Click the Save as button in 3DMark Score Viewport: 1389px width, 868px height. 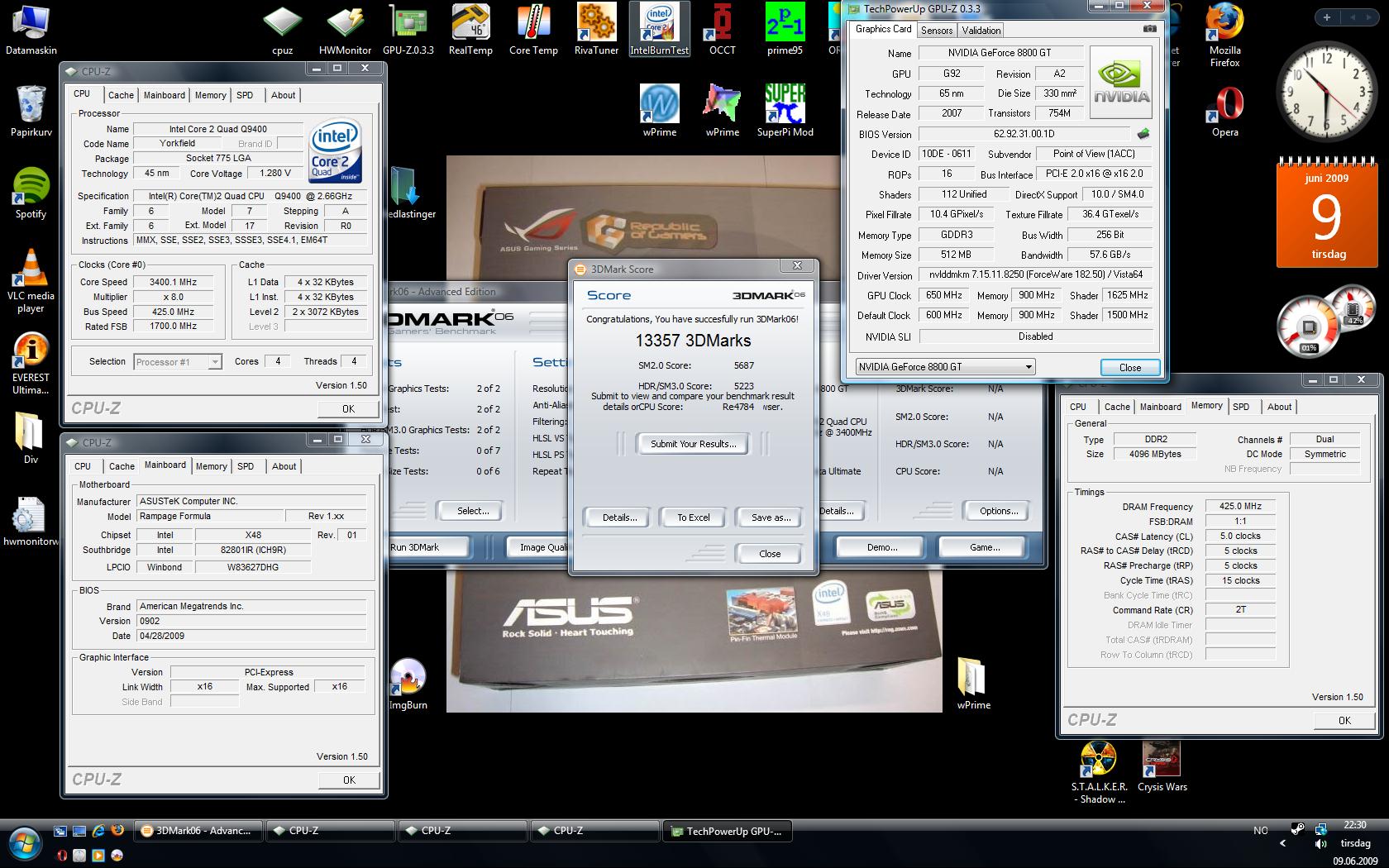click(x=771, y=517)
